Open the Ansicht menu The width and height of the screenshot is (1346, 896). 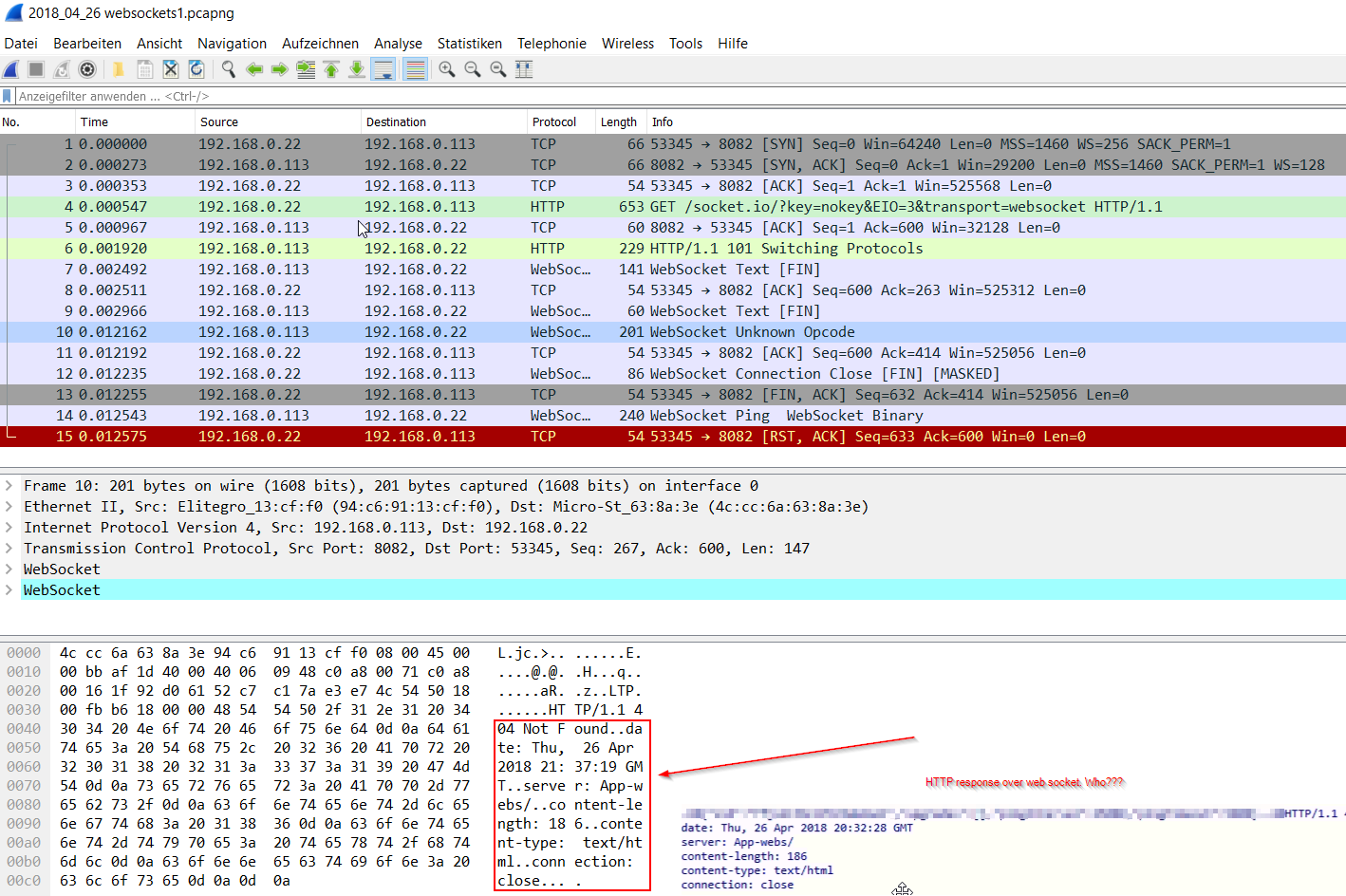coord(159,44)
